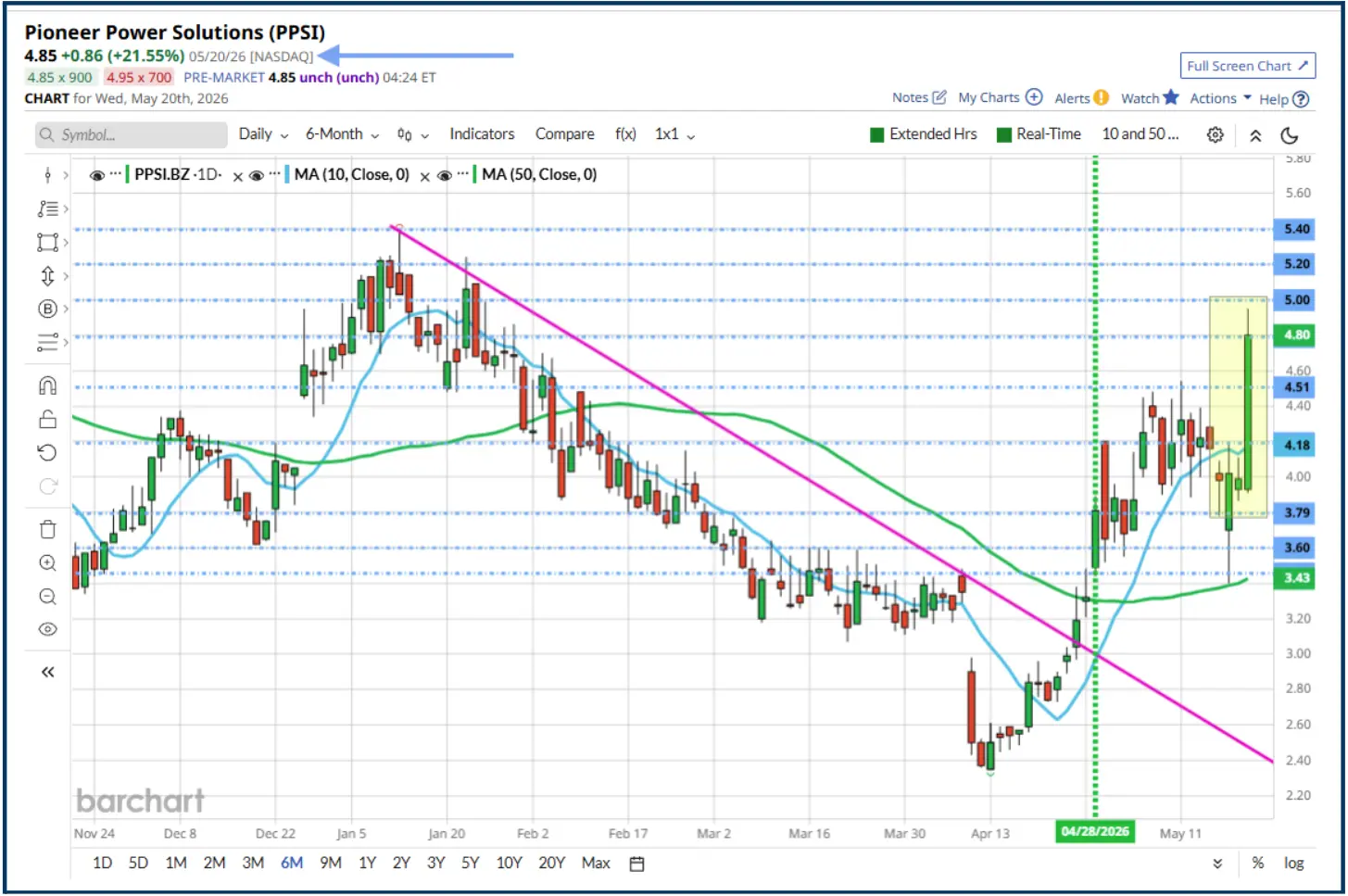
Task: Toggle Extended Hrs checkbox
Action: (x=876, y=135)
